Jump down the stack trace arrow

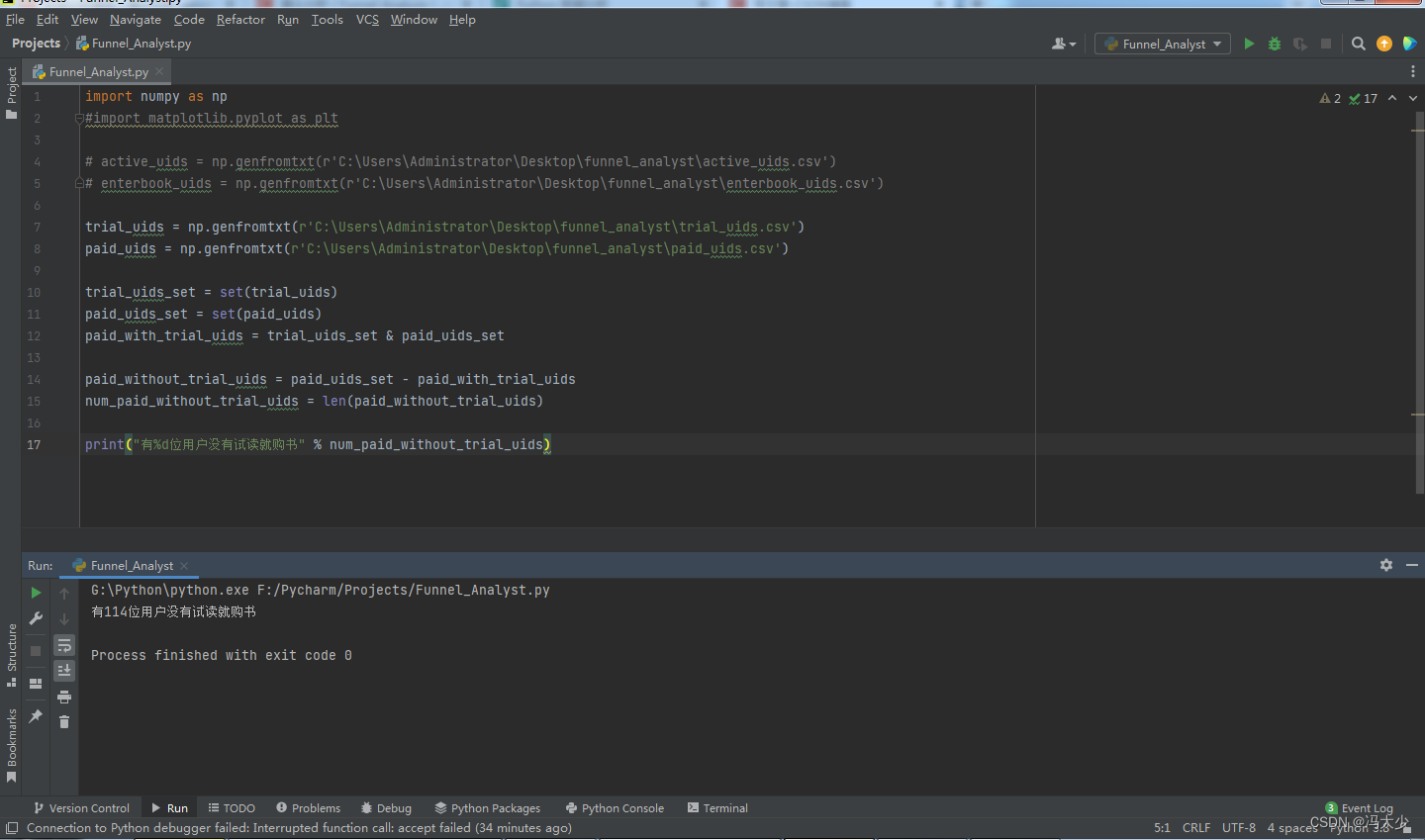tap(64, 618)
